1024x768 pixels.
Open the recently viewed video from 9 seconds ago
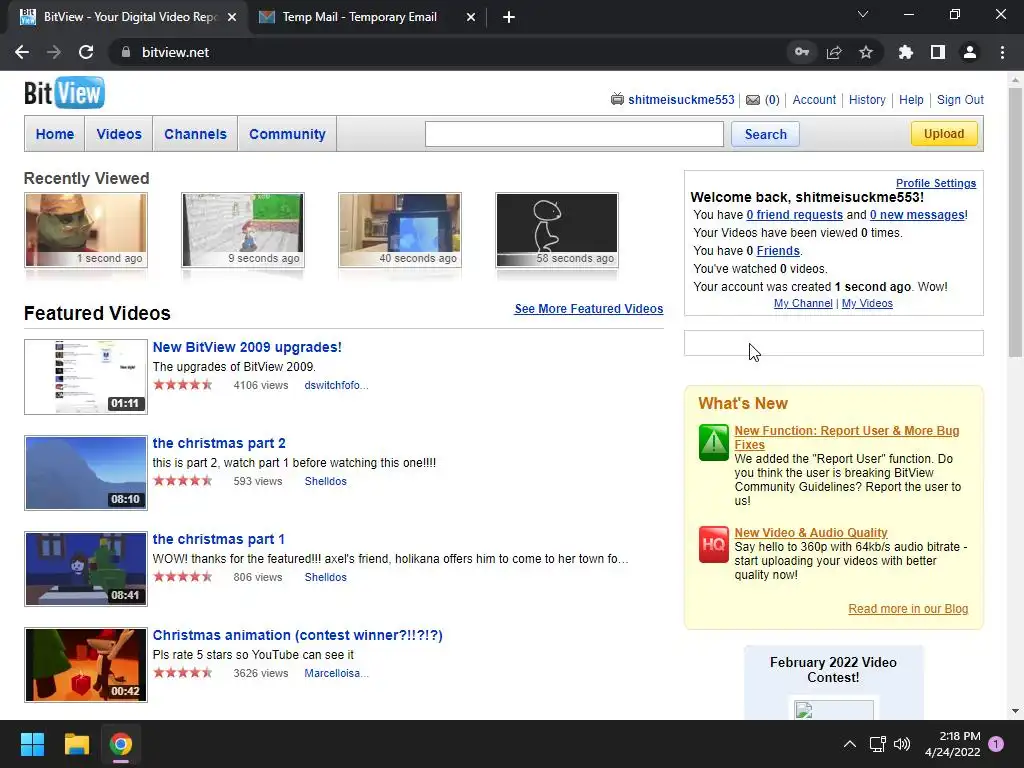(x=243, y=230)
